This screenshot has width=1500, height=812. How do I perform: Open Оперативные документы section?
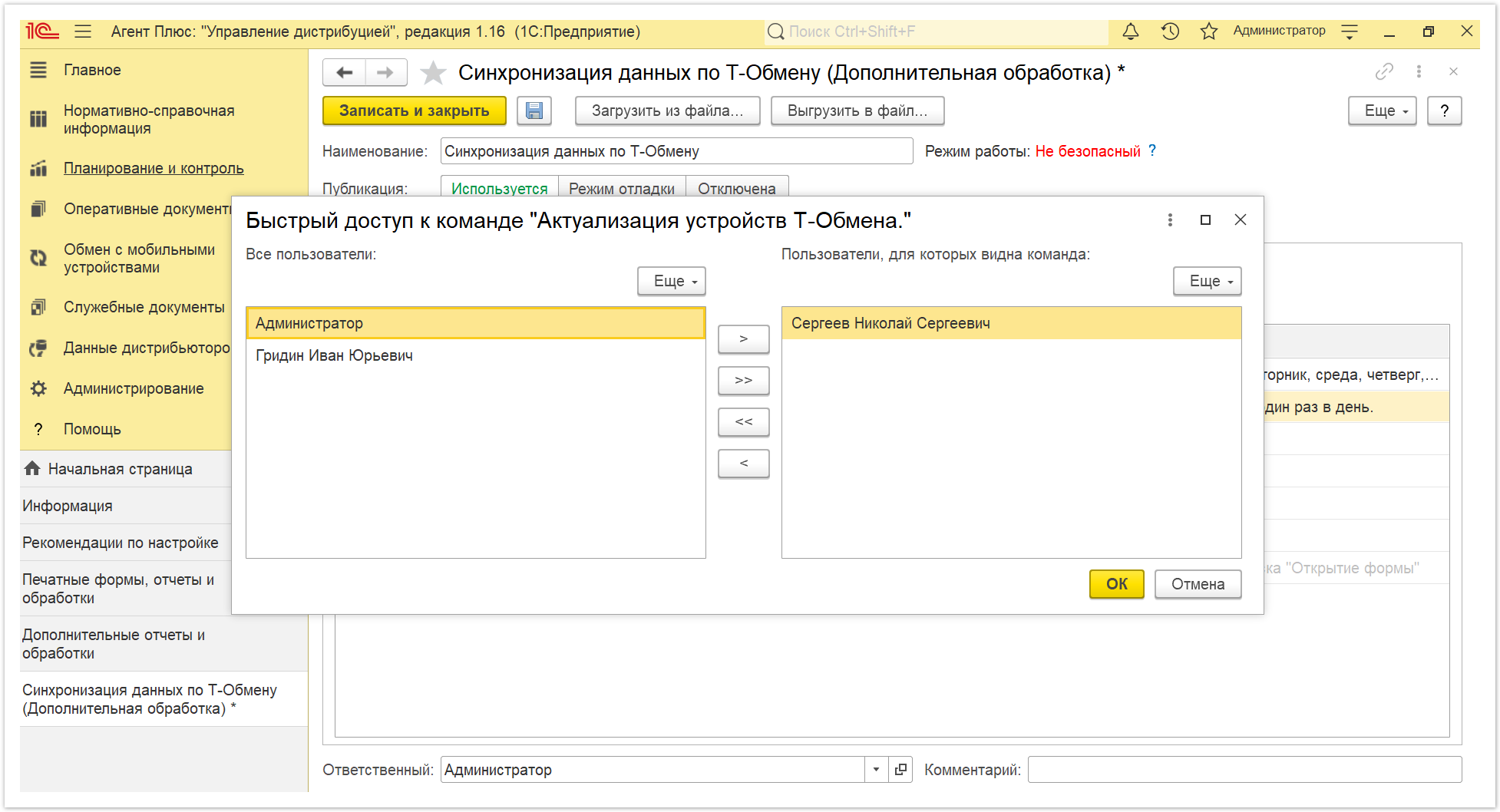click(147, 209)
